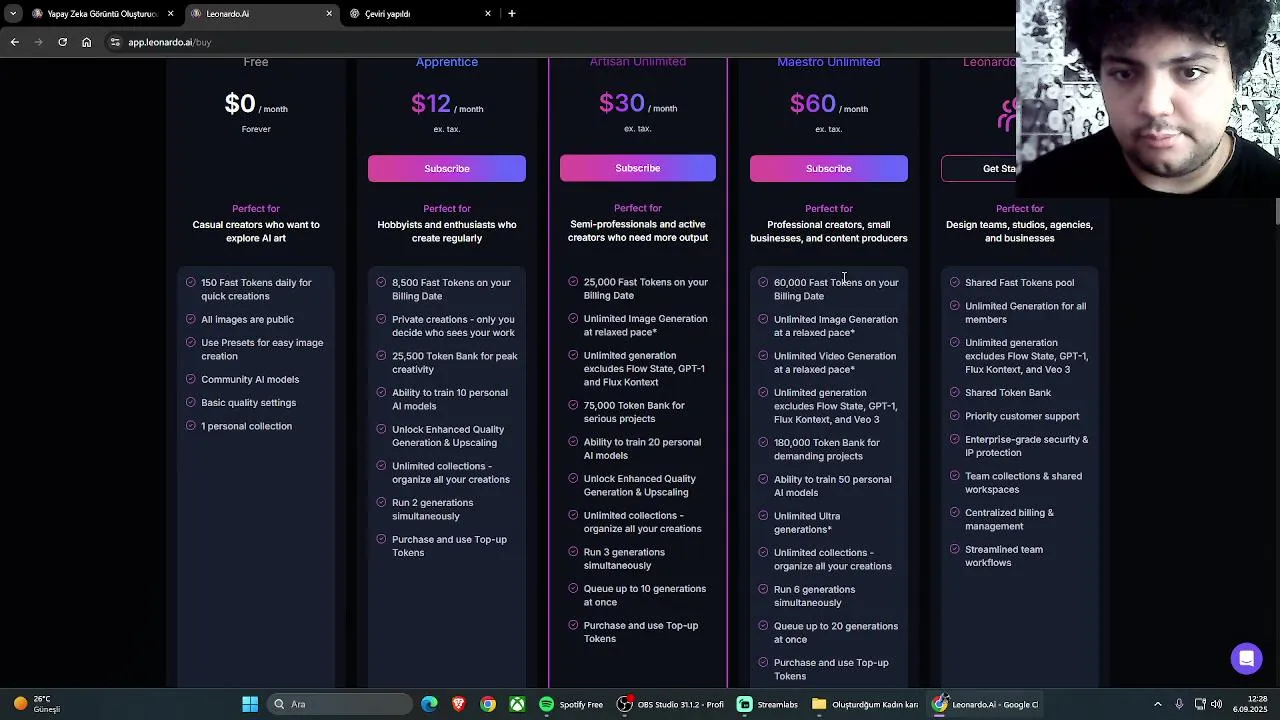Open the tab search dropdown arrow

pos(13,14)
